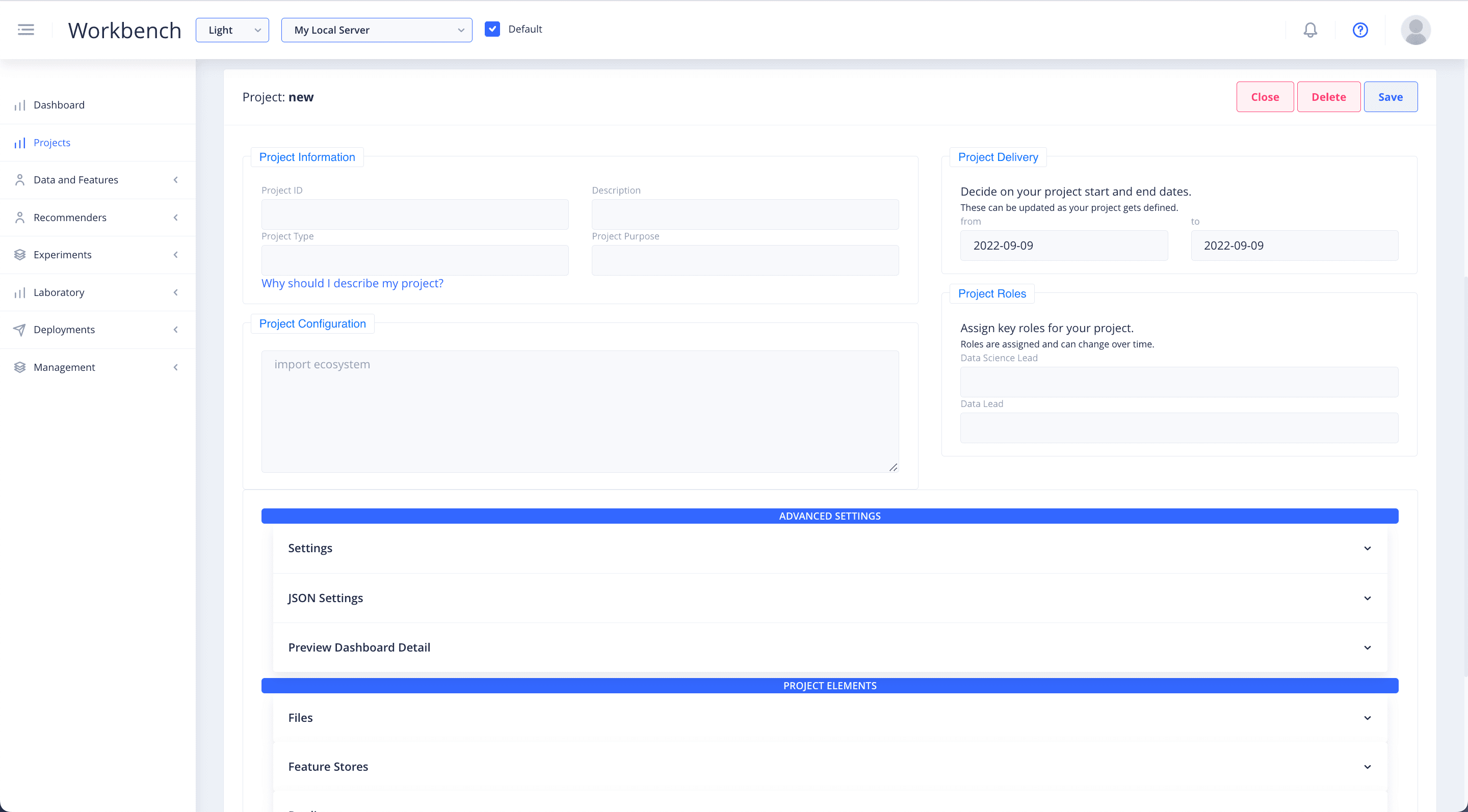The height and width of the screenshot is (812, 1468).
Task: Open the My Local Server dropdown
Action: (x=376, y=30)
